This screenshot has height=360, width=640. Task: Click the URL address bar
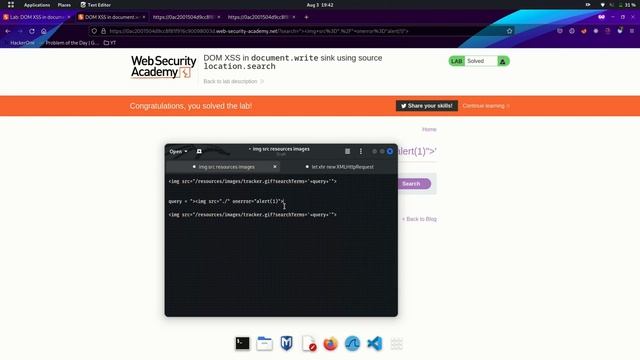pyautogui.click(x=302, y=31)
